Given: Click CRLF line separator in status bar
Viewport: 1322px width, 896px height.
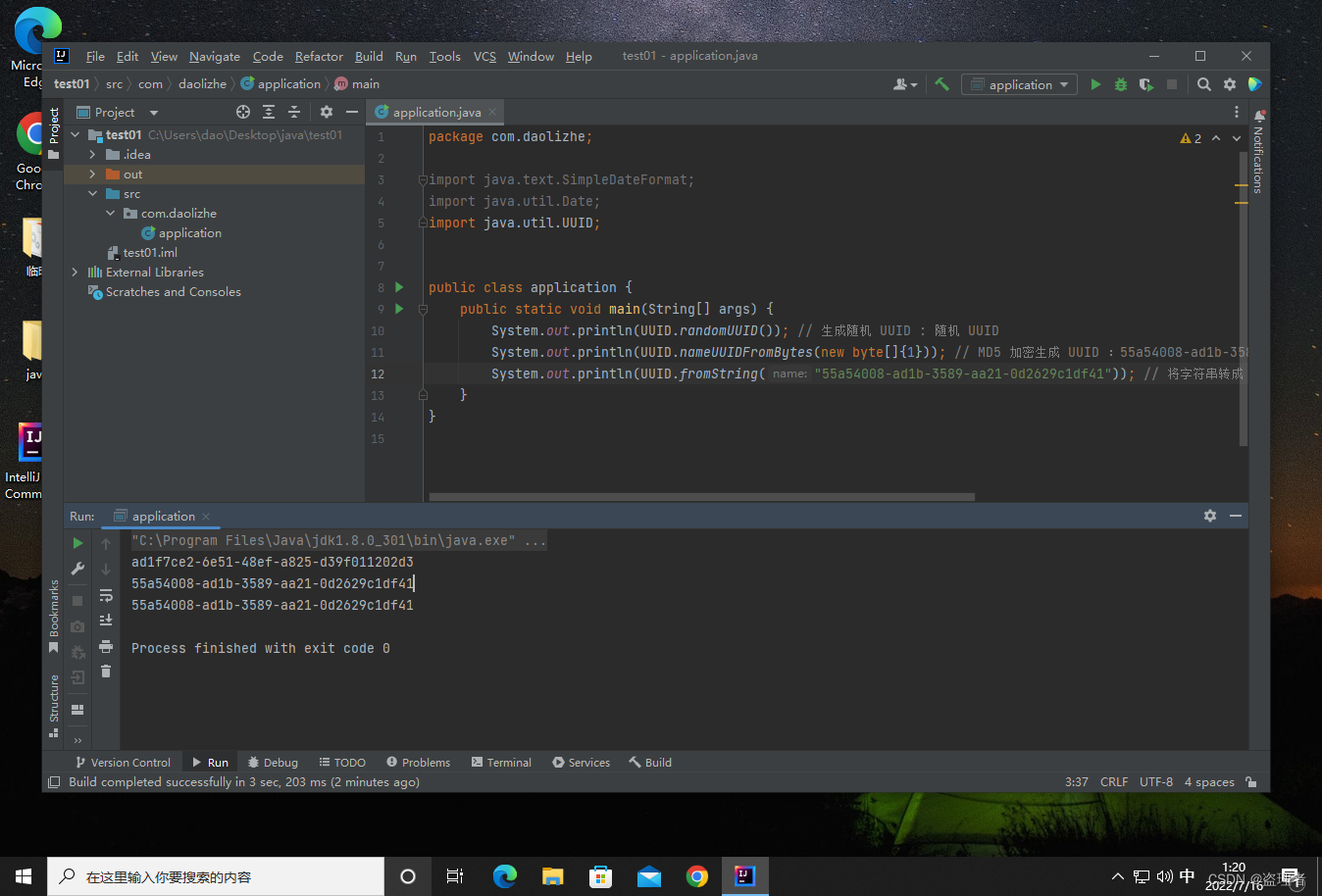Looking at the screenshot, I should [1114, 782].
